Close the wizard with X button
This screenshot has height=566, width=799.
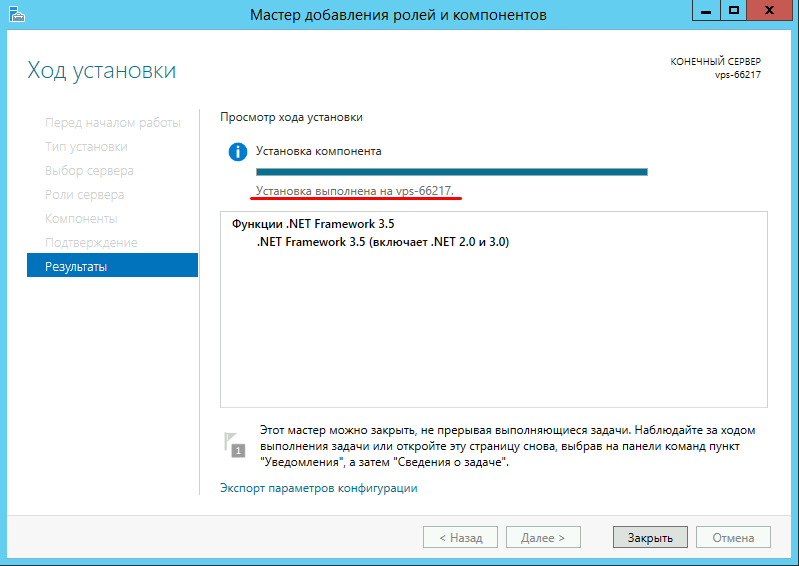[769, 11]
